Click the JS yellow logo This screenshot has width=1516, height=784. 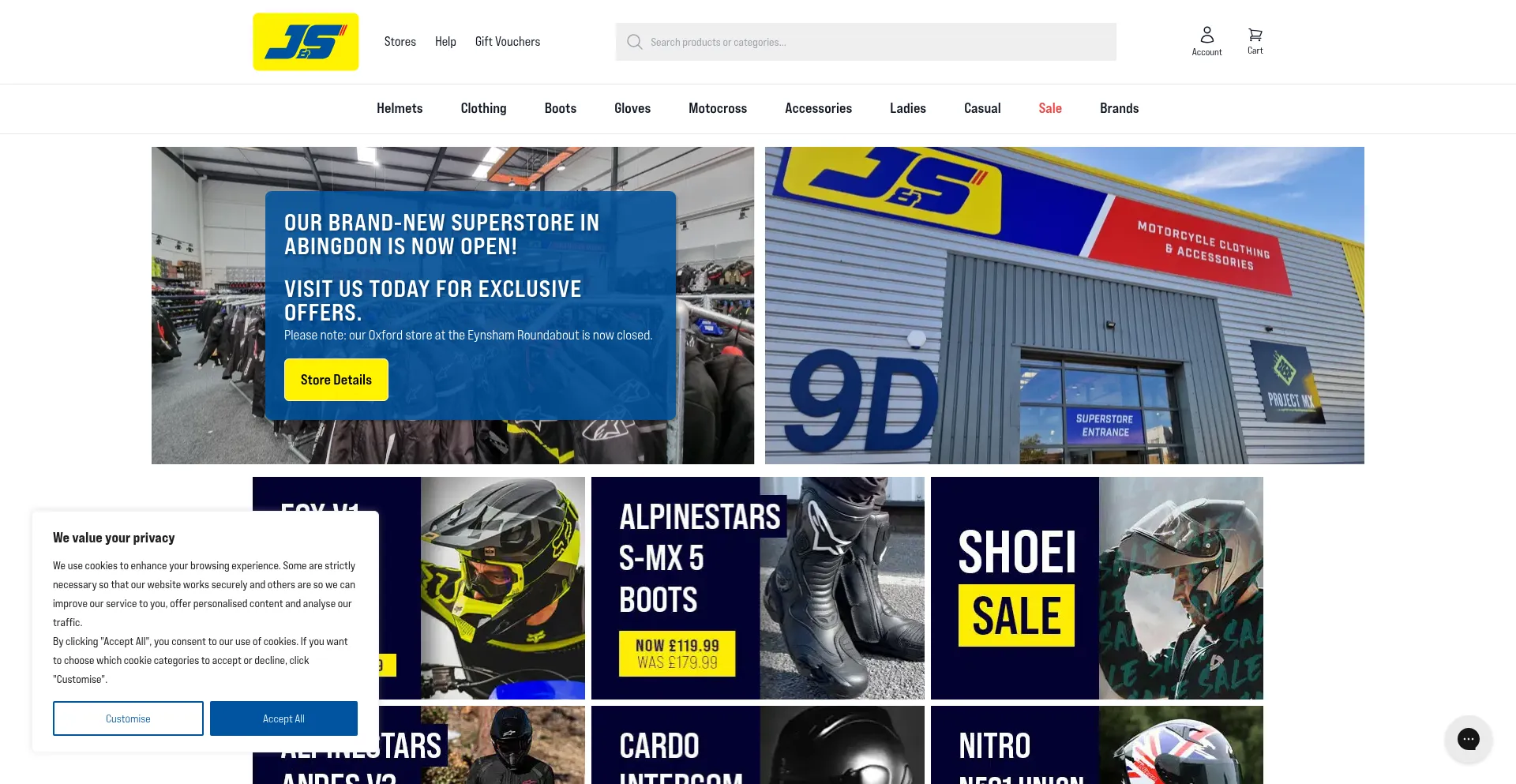click(x=306, y=42)
